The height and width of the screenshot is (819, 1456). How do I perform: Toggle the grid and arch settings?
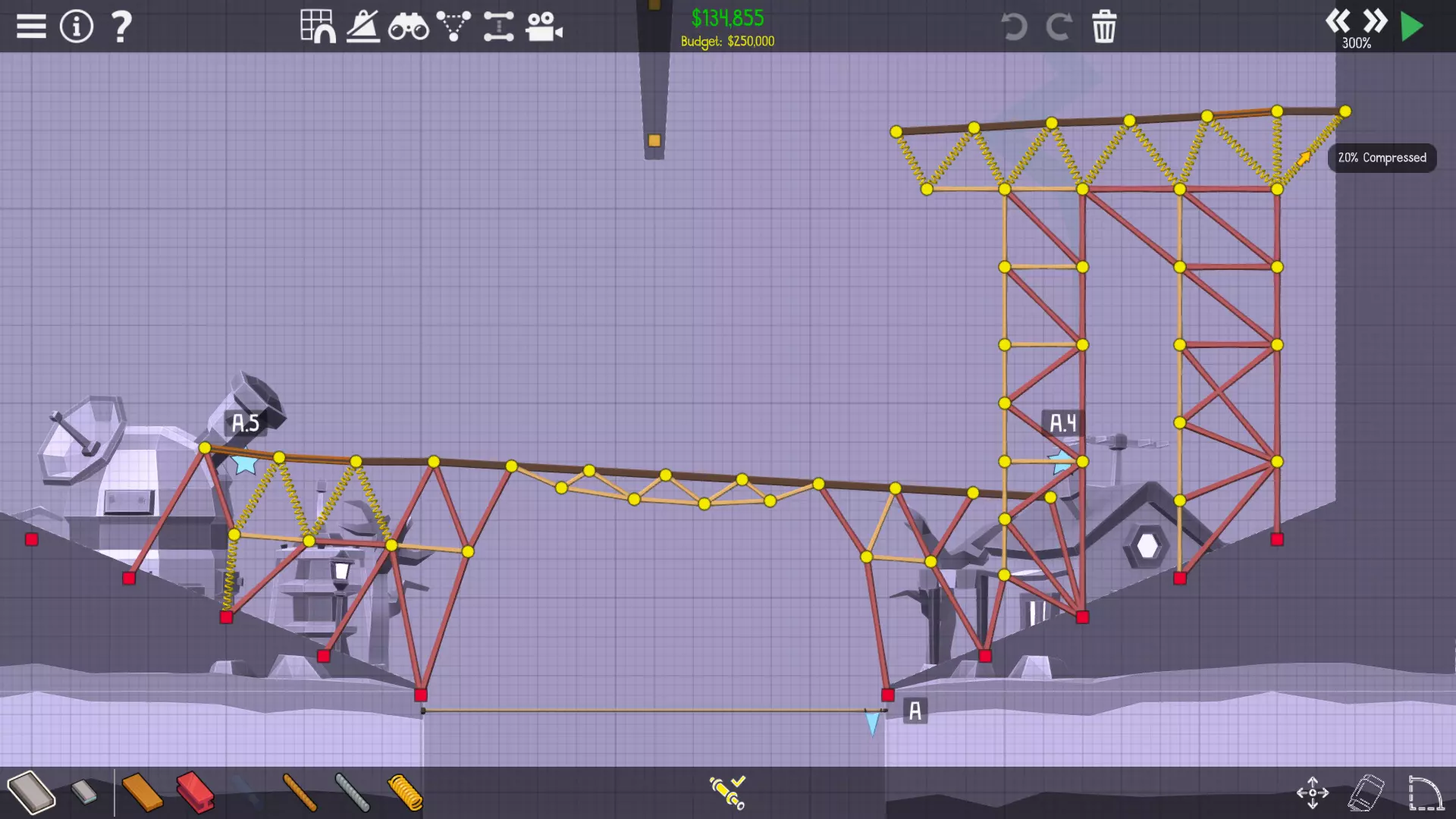click(318, 27)
